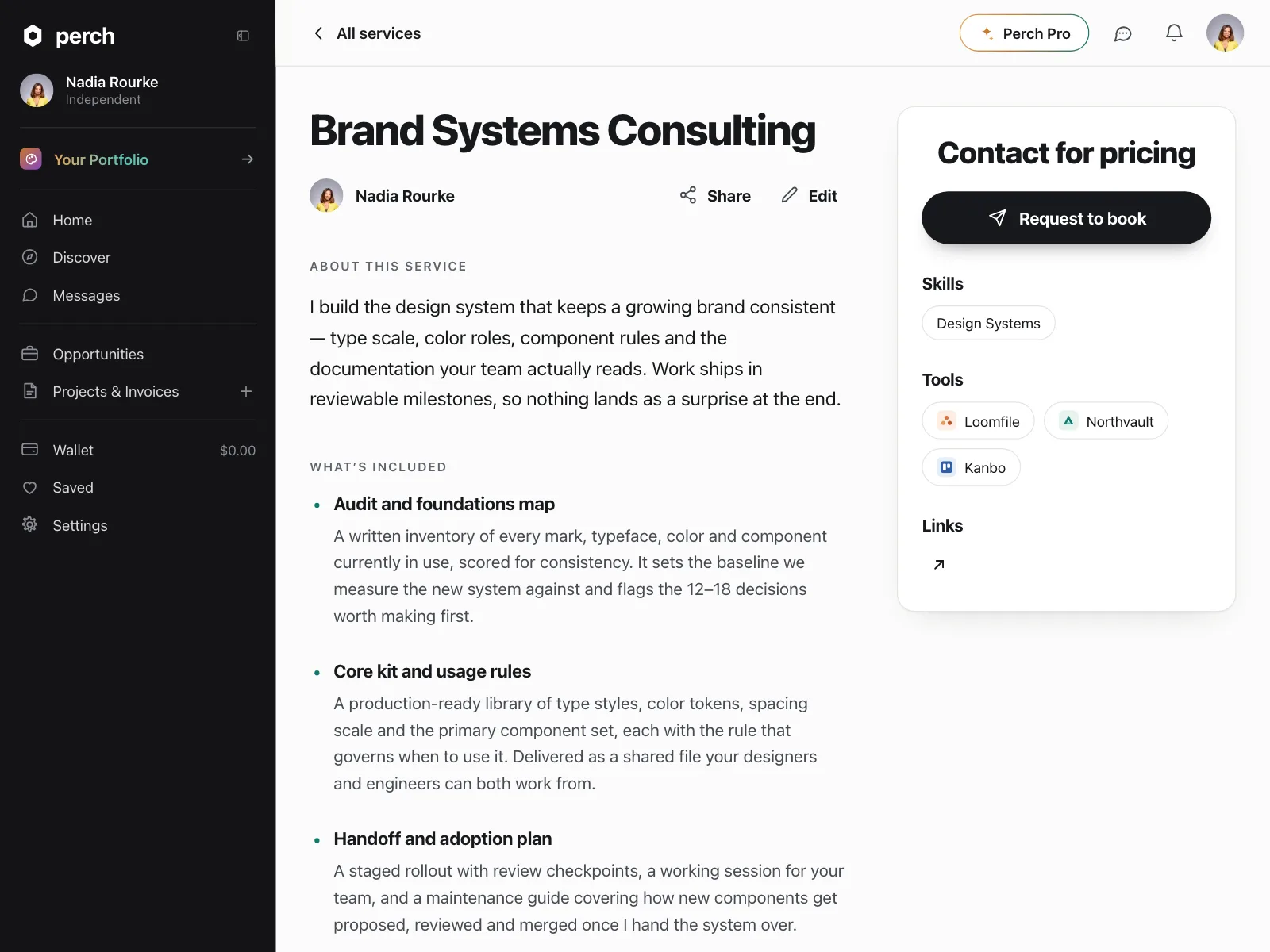Image resolution: width=1270 pixels, height=952 pixels.
Task: Click the Edit pencil icon
Action: click(x=789, y=195)
